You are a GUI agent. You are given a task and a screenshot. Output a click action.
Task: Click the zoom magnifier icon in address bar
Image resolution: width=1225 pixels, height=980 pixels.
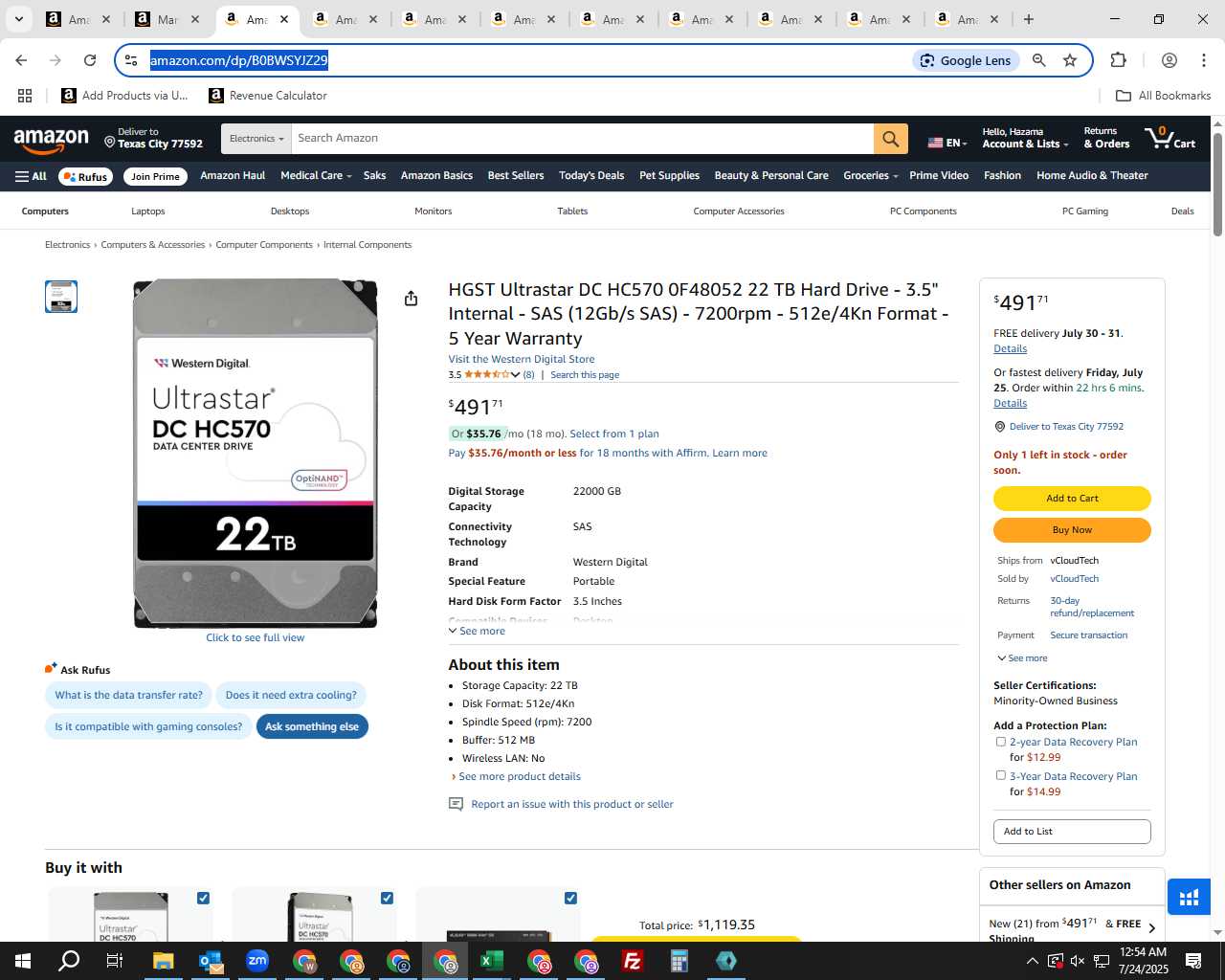(1039, 60)
